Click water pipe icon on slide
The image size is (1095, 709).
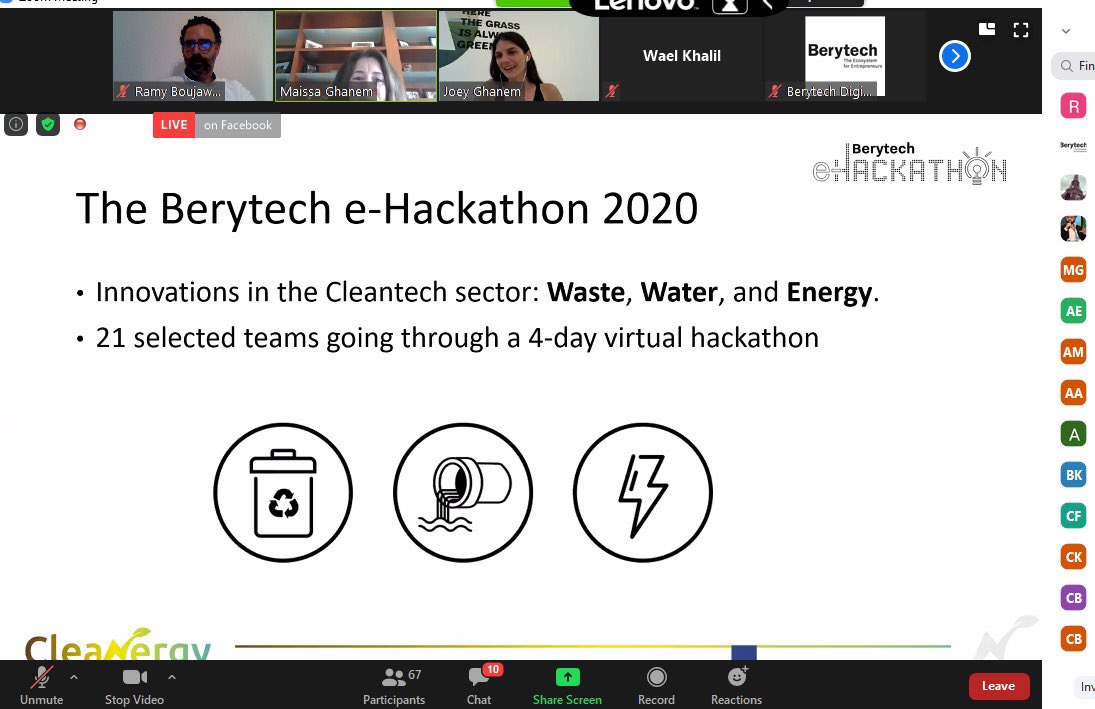462,492
